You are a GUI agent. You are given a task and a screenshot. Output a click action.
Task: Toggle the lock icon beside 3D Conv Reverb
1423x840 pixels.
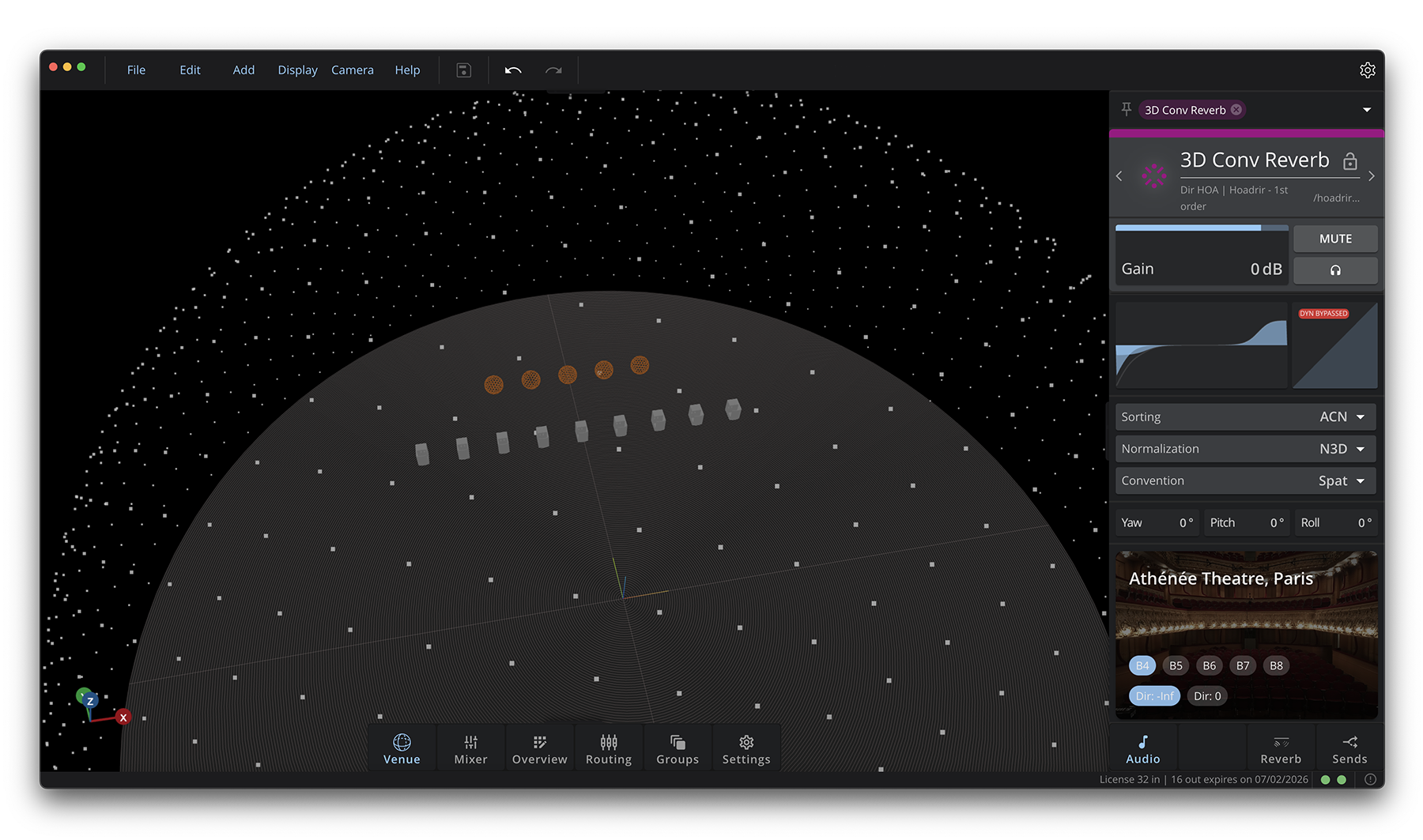(1350, 161)
